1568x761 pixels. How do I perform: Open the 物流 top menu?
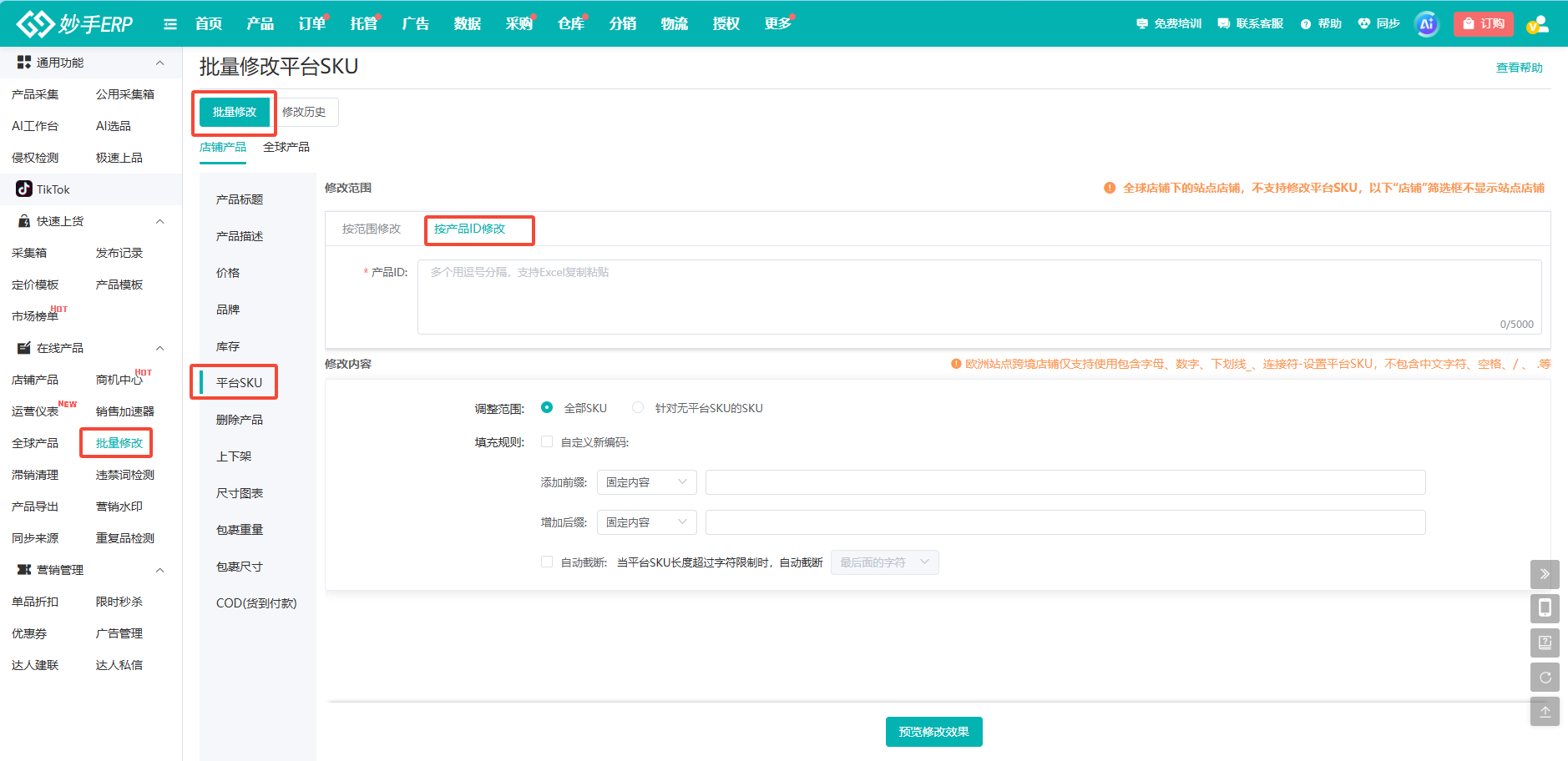coord(675,24)
